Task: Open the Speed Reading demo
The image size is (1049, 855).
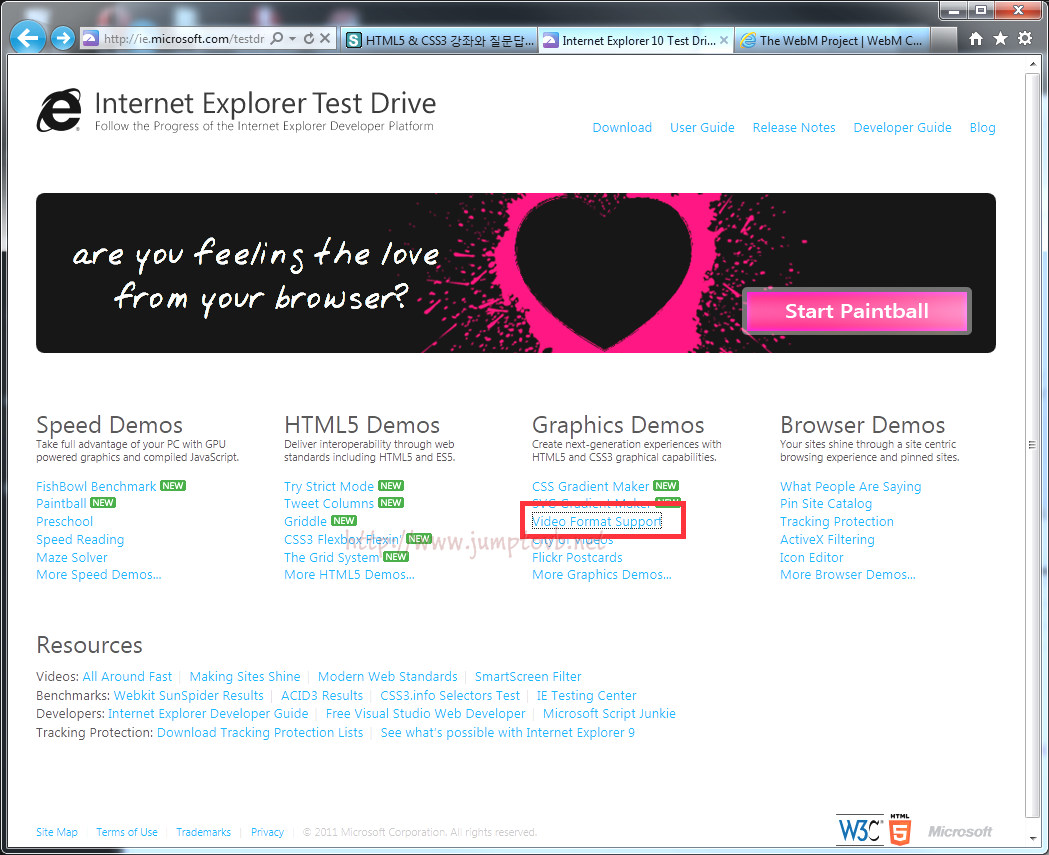Action: coord(80,539)
